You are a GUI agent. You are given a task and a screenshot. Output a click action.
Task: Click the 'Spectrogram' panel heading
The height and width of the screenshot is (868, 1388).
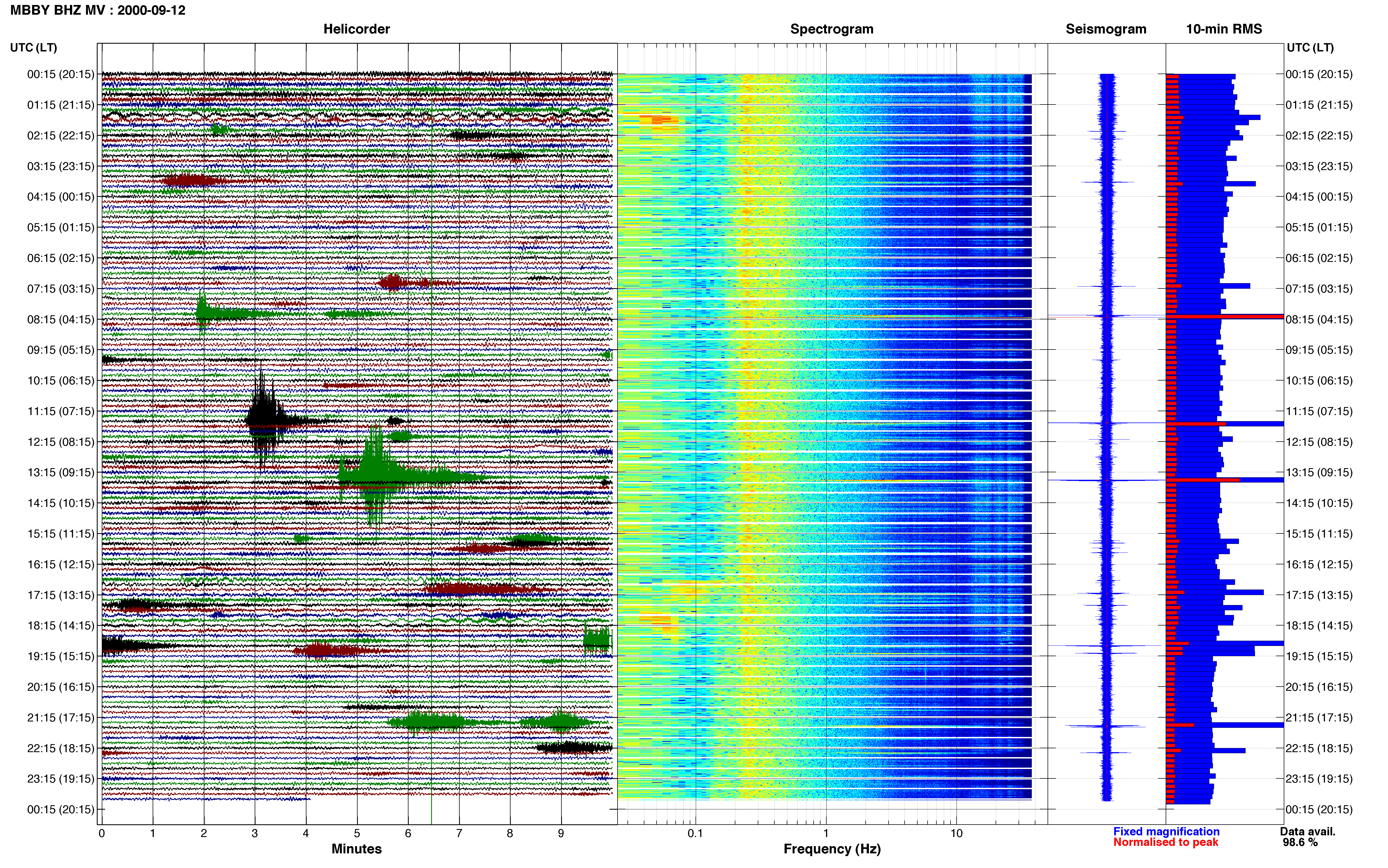coord(832,29)
